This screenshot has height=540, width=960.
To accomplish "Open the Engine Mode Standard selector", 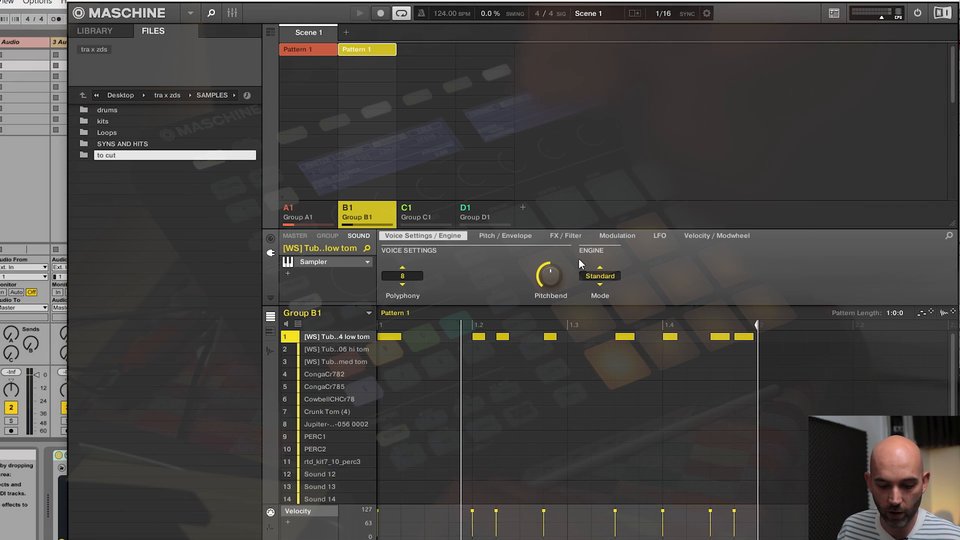I will (x=600, y=276).
